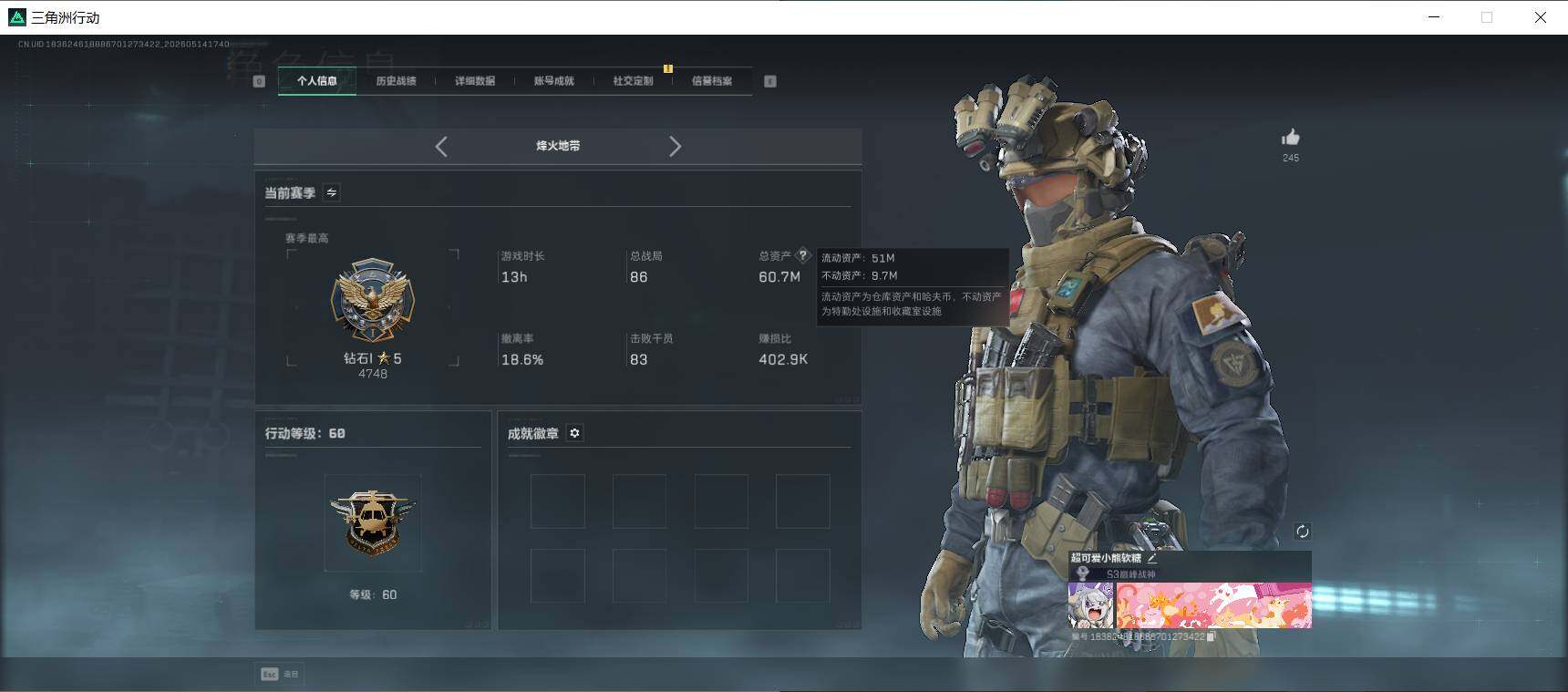The image size is (1568, 692).
Task: Click the rank score 4748
Action: pos(373,374)
